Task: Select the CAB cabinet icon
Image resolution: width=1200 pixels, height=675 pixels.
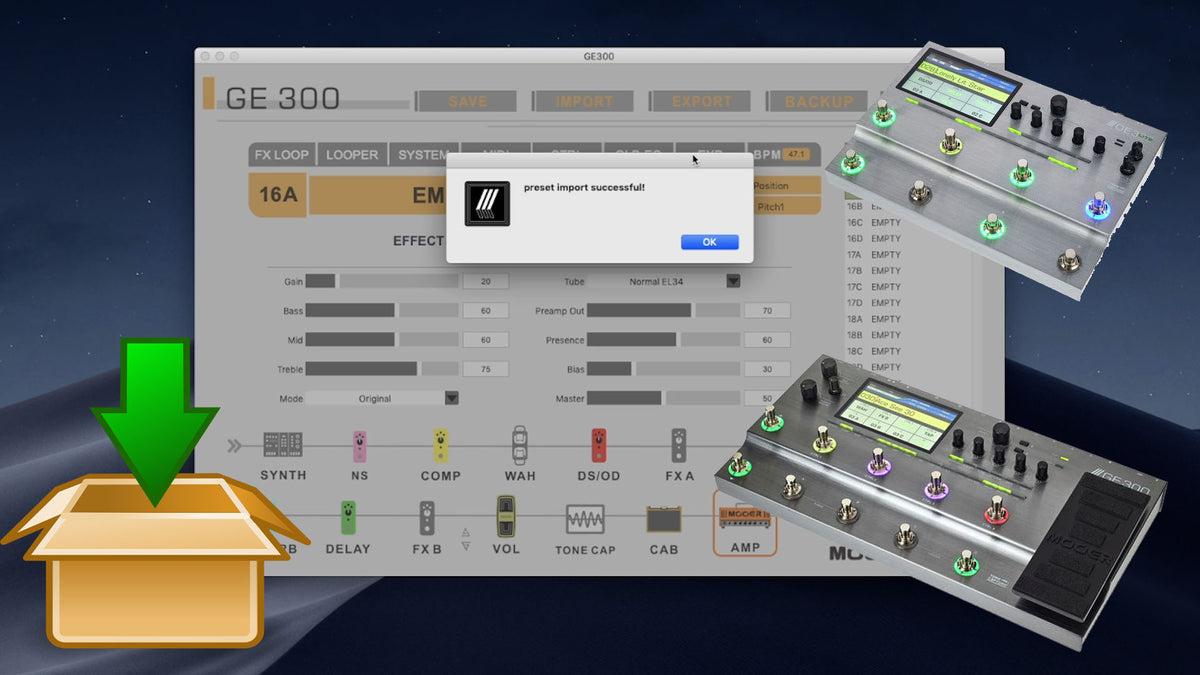Action: coord(663,519)
